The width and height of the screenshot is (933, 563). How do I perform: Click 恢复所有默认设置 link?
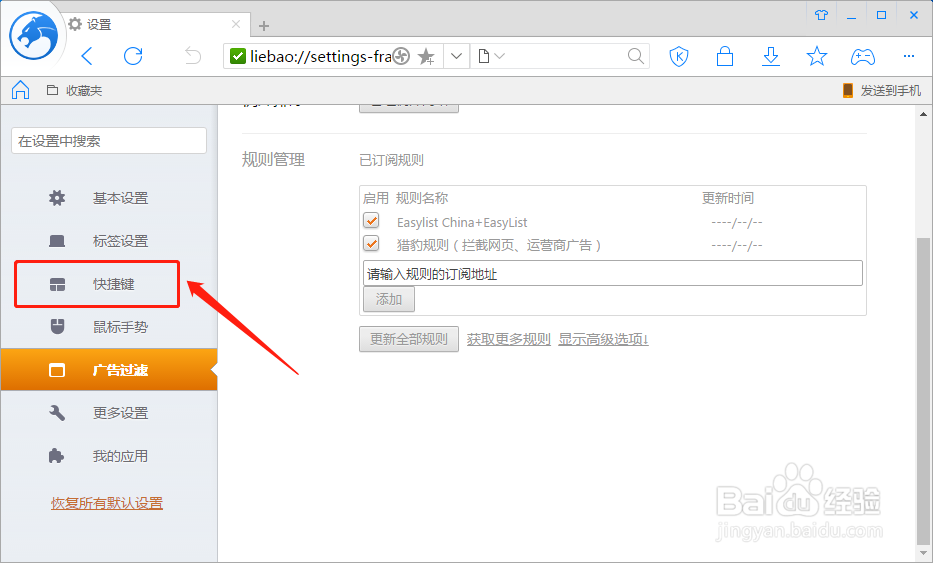107,503
